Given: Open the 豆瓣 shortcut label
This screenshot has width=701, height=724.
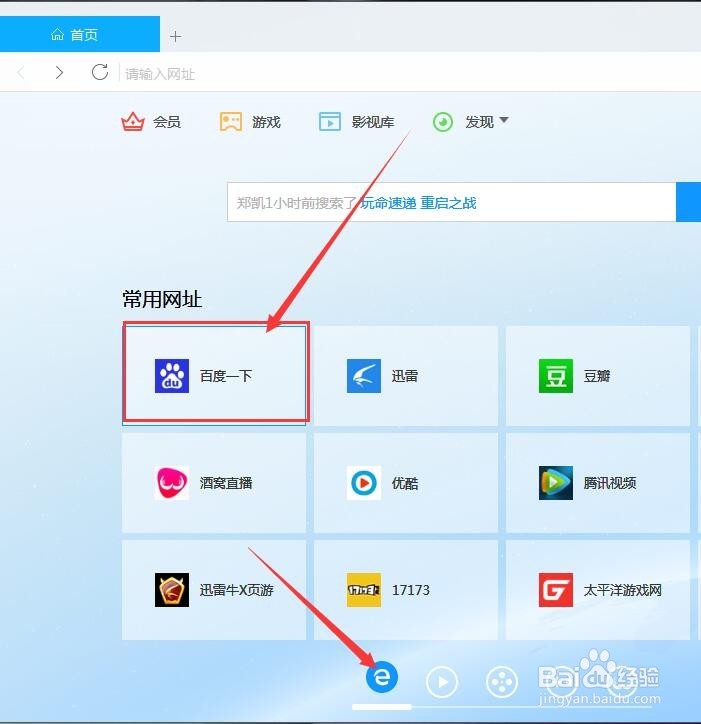Looking at the screenshot, I should pos(597,376).
